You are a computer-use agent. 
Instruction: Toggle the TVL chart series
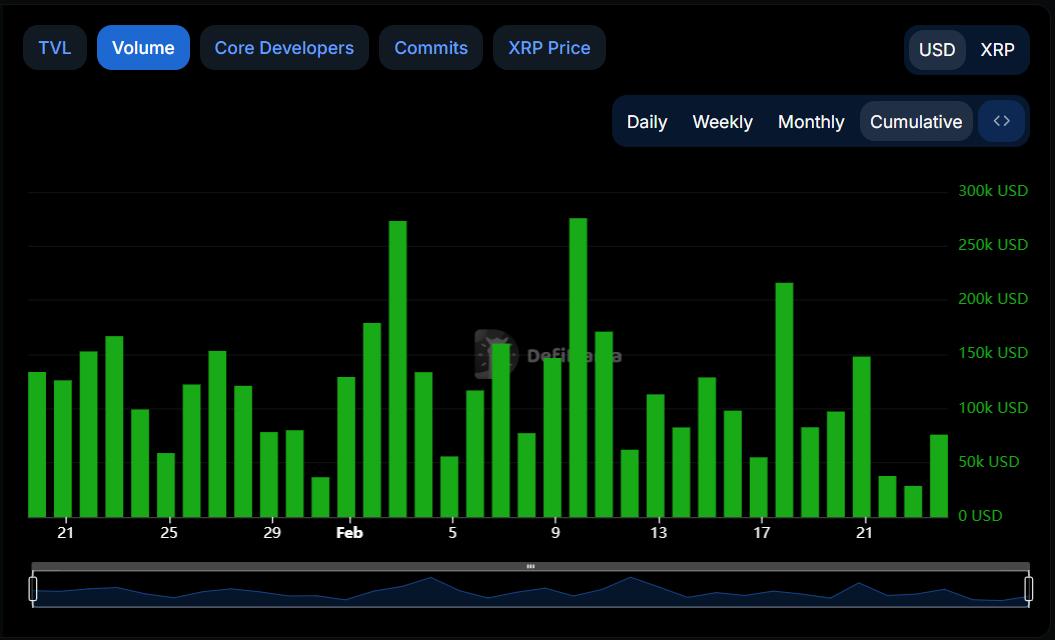(x=55, y=48)
